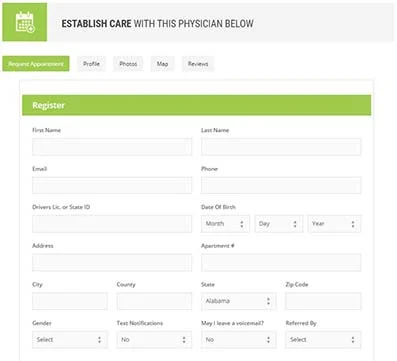The width and height of the screenshot is (397, 361).
Task: Select a Gender from the dropdown
Action: (70, 340)
